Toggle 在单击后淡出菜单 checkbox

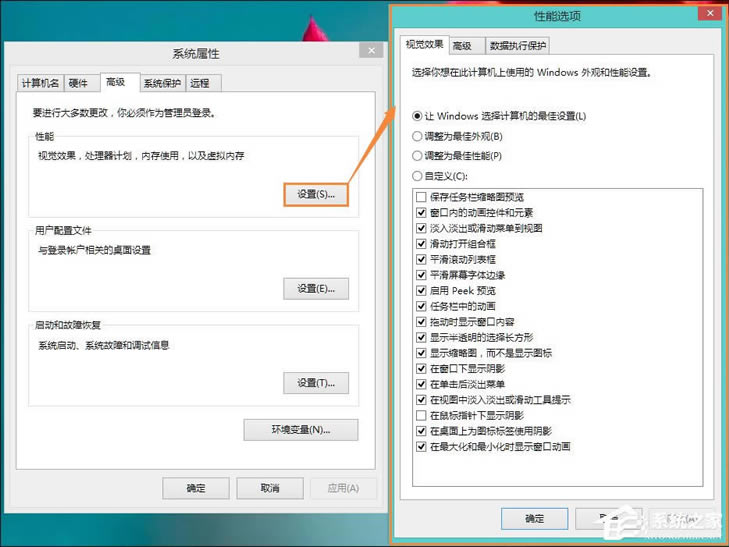coord(421,384)
